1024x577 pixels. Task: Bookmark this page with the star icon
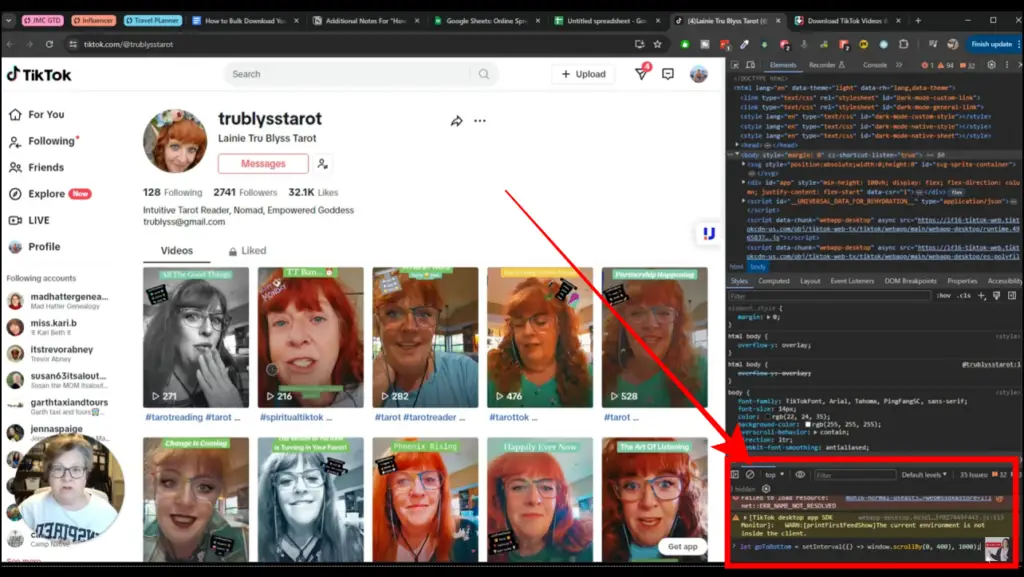coord(658,44)
